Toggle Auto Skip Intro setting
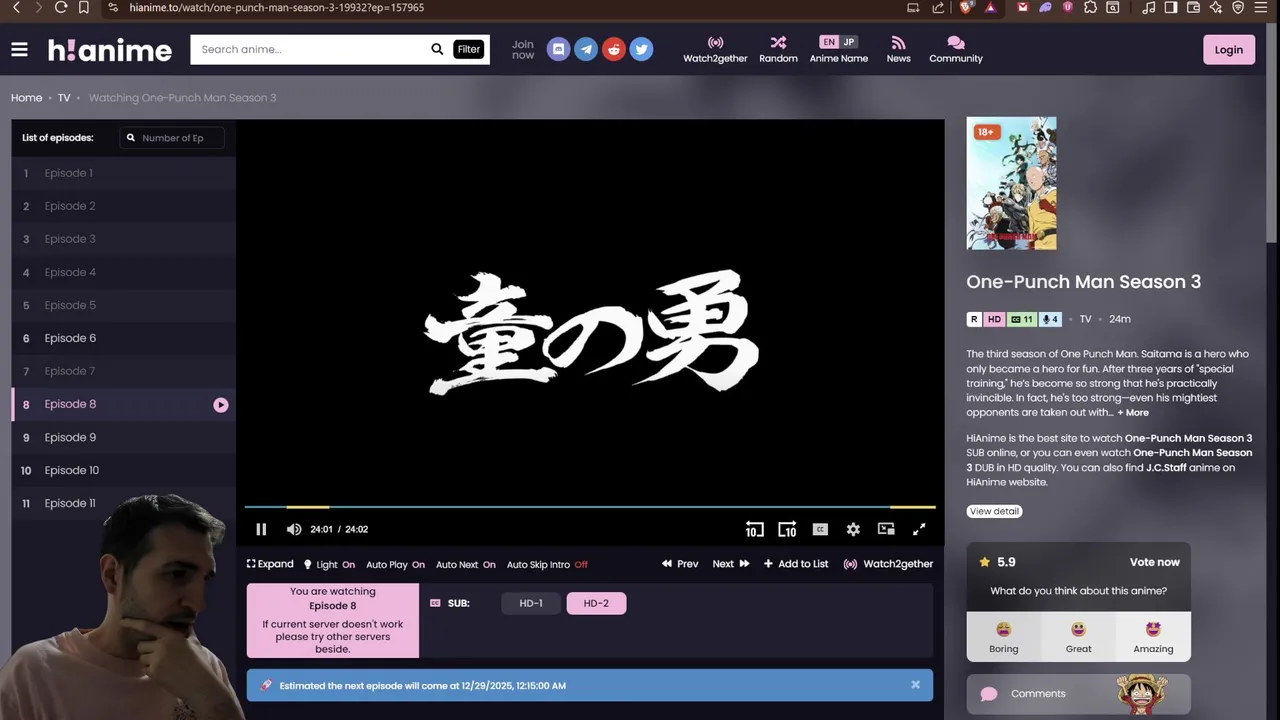Viewport: 1280px width, 720px height. (547, 564)
